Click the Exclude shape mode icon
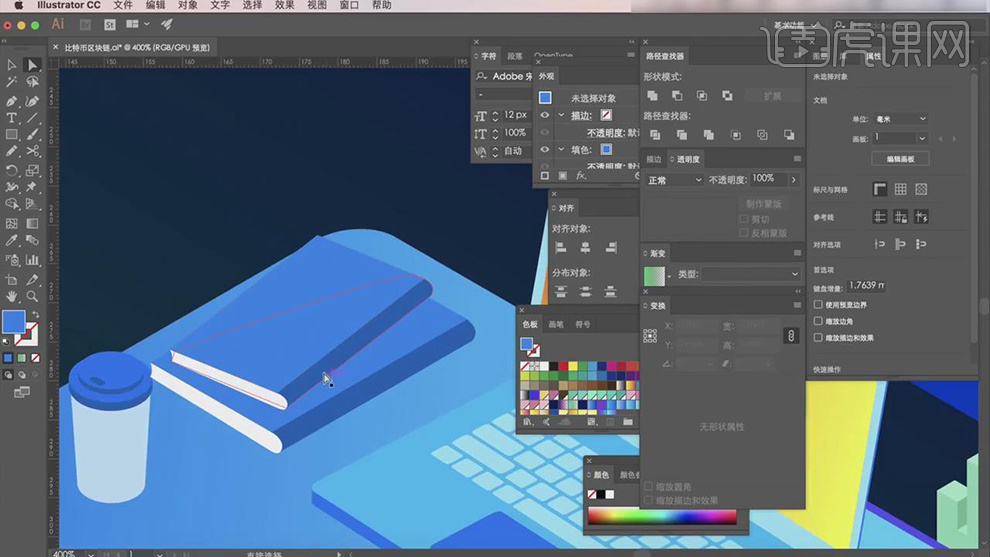Viewport: 990px width, 557px height. click(727, 96)
